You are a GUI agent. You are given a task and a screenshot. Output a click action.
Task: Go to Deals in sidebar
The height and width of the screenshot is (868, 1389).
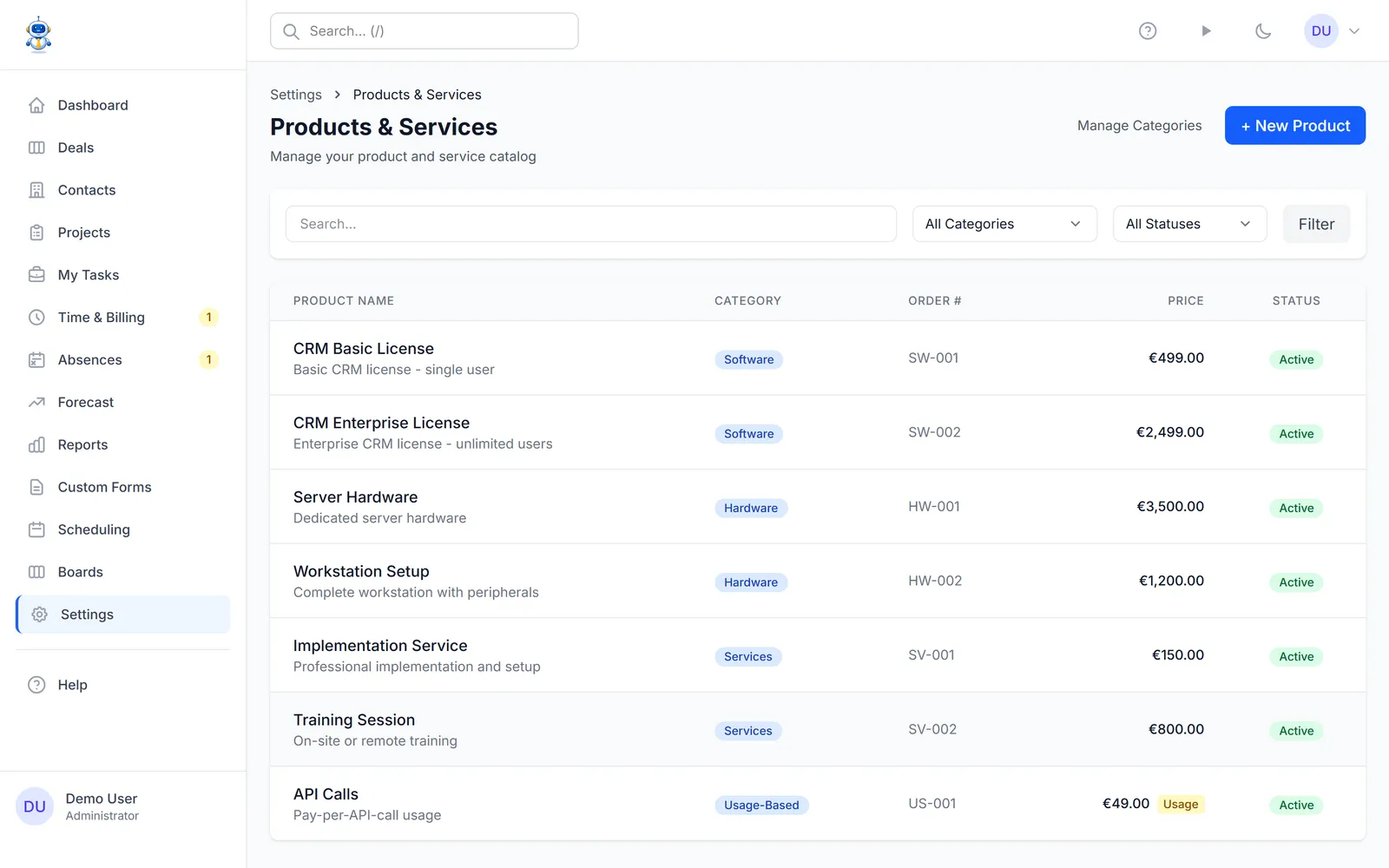click(123, 148)
